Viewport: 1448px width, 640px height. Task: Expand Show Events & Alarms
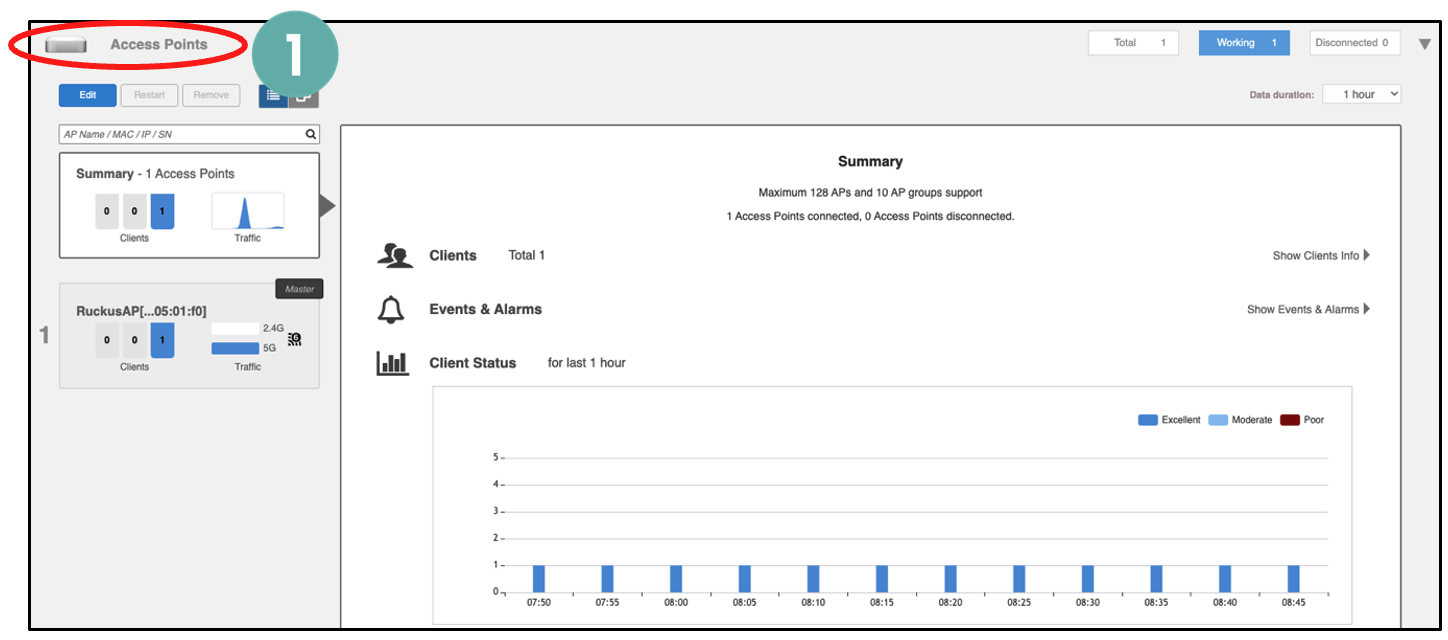pyautogui.click(x=1307, y=310)
